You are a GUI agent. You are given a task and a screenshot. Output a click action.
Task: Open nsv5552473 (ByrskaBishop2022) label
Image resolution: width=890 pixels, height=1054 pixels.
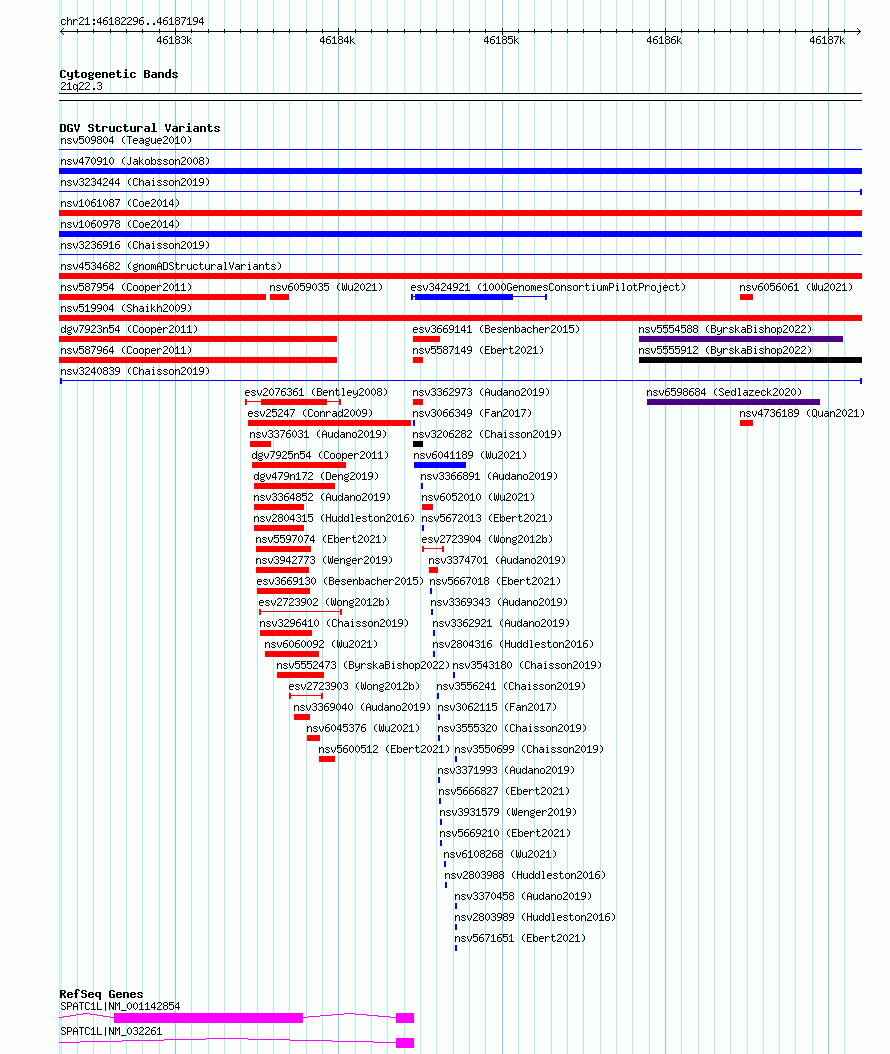363,665
